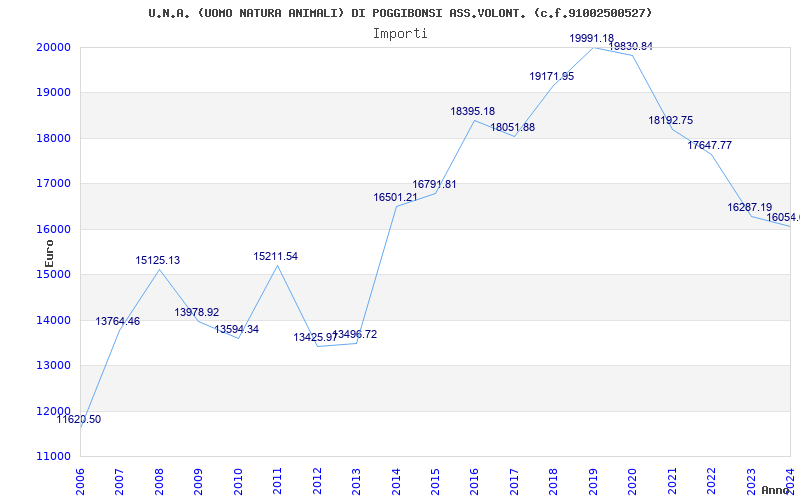
Task: Click data label 15125.13
Action: tap(158, 260)
